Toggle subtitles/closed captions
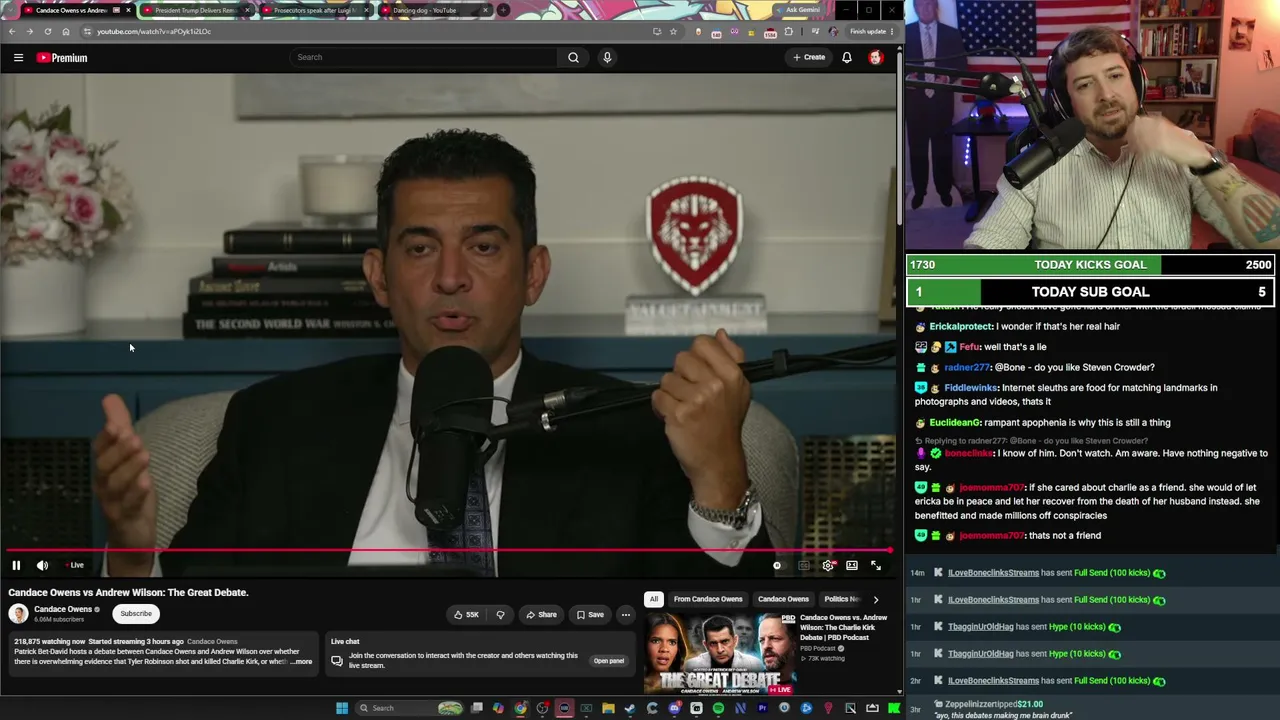Image resolution: width=1280 pixels, height=720 pixels. (803, 565)
